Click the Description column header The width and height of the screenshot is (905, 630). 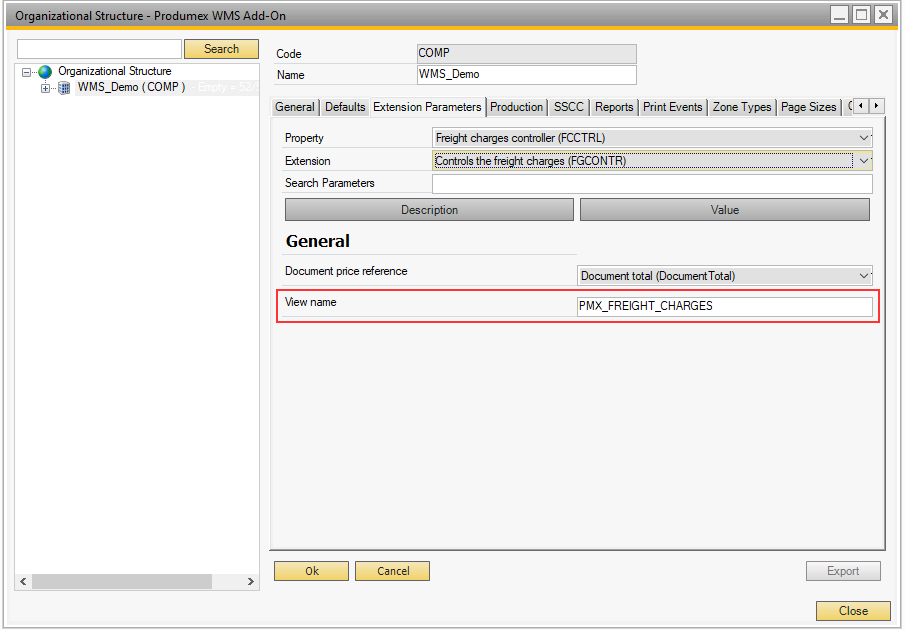429,209
